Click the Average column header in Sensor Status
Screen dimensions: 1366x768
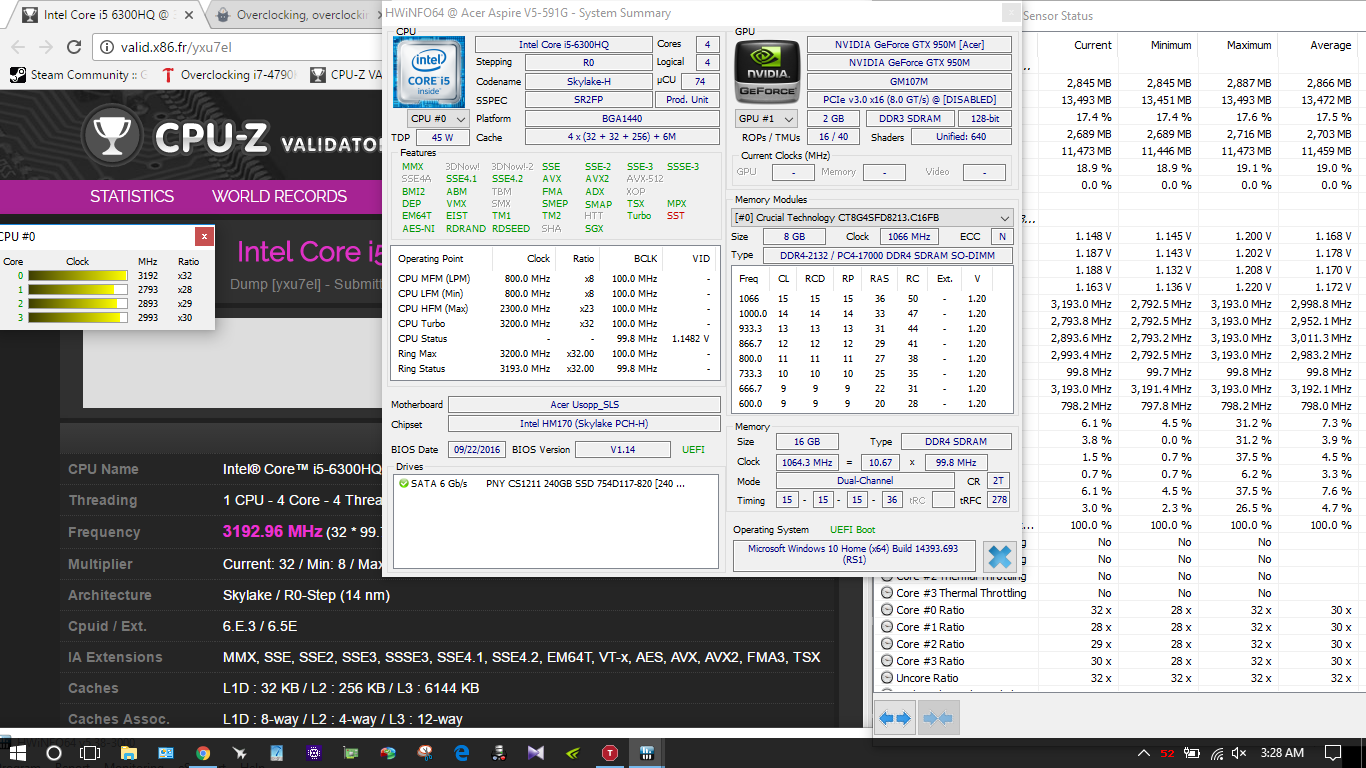(1330, 45)
